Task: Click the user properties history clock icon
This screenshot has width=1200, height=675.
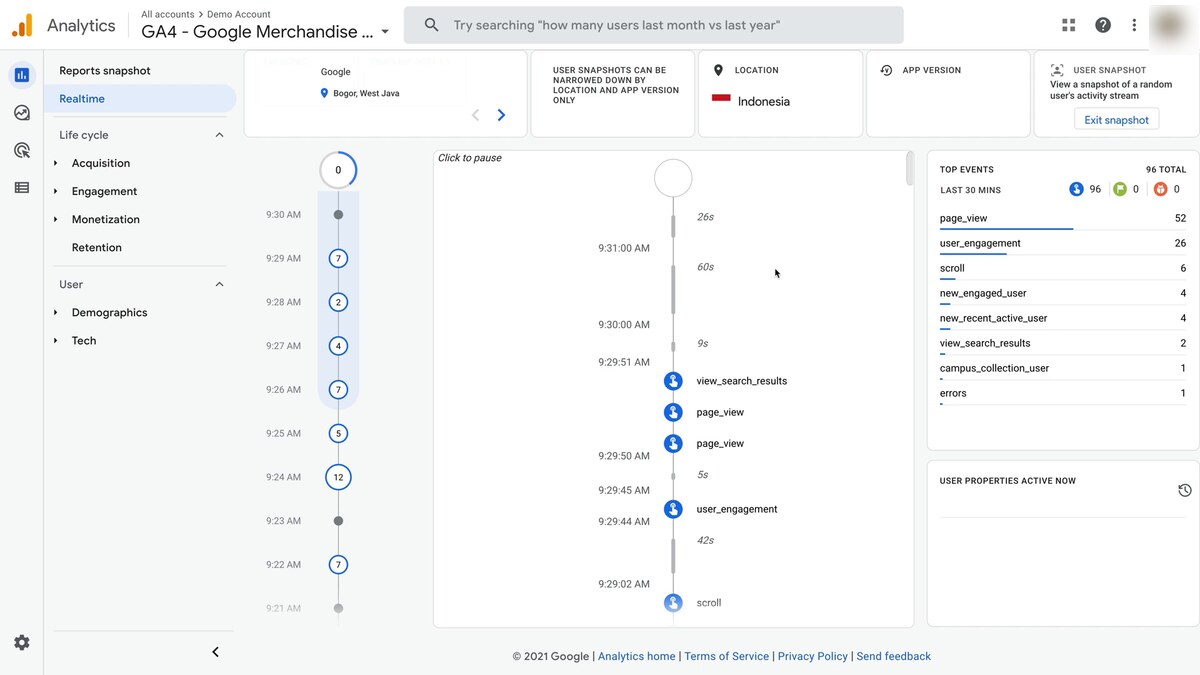Action: 1184,490
